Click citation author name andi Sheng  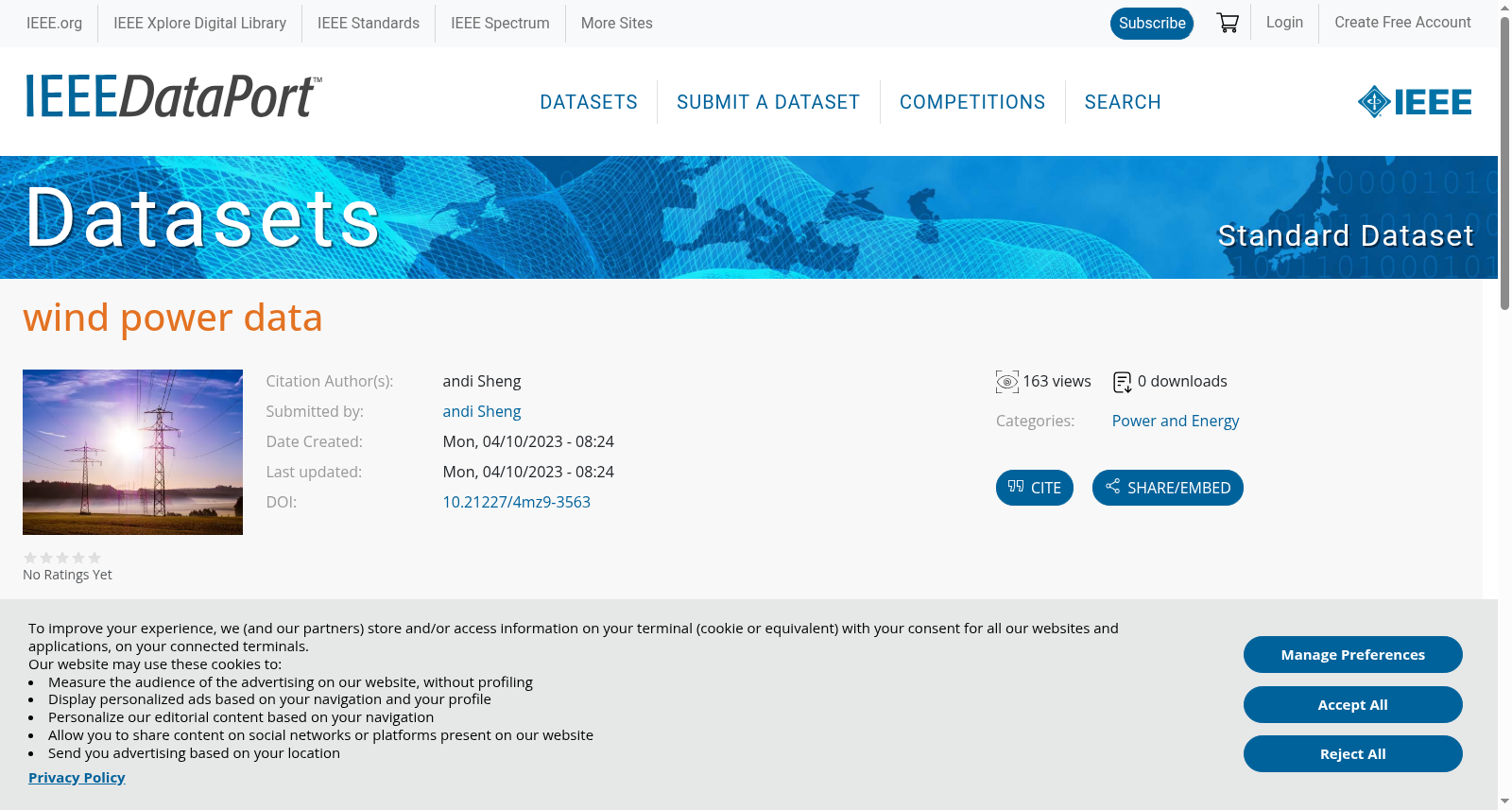click(x=482, y=381)
